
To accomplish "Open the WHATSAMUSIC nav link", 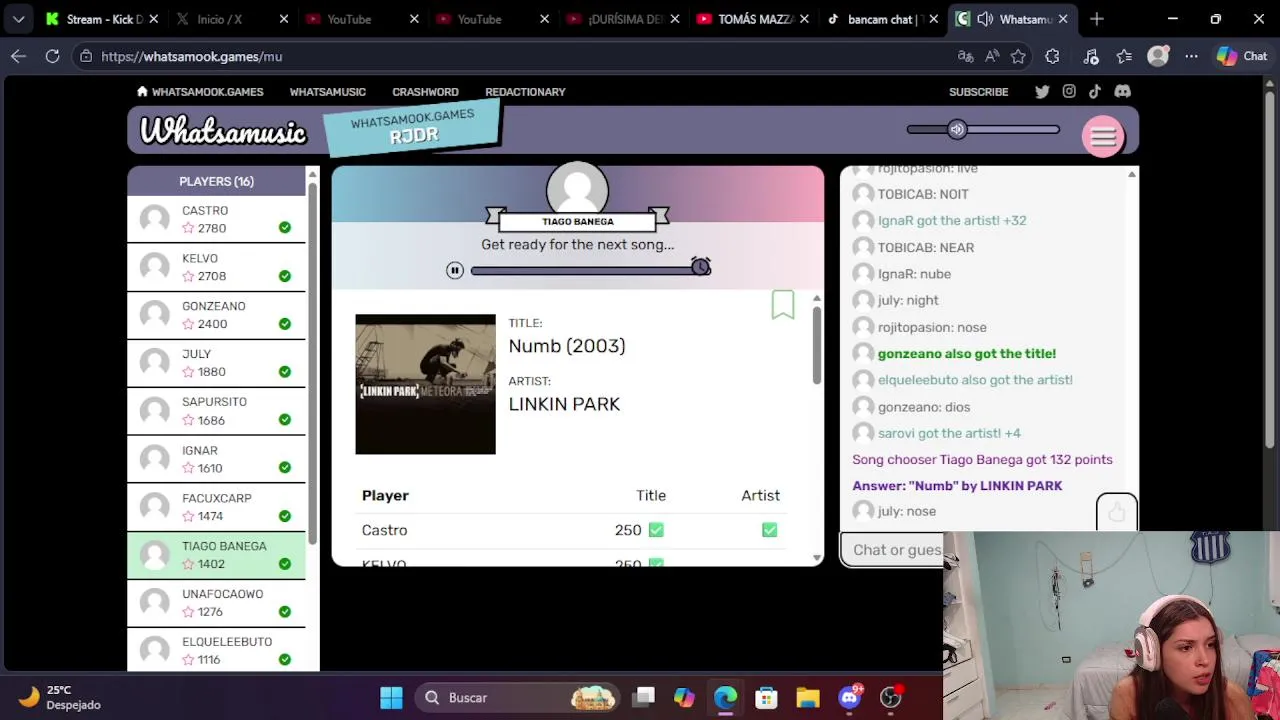I will point(327,92).
